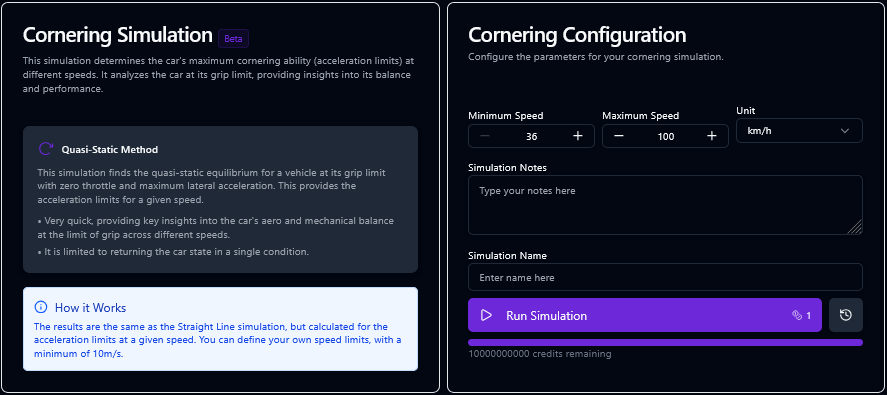Click the Maximum Speed value 100
Viewport: 887px width, 395px height.
[x=666, y=136]
